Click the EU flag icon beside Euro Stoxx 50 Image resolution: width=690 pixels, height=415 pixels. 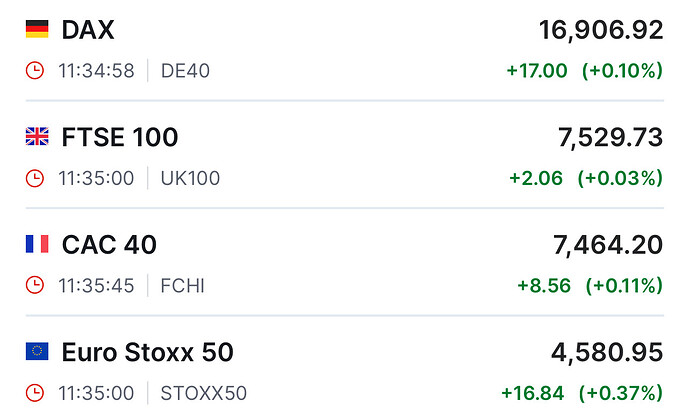(x=36, y=352)
